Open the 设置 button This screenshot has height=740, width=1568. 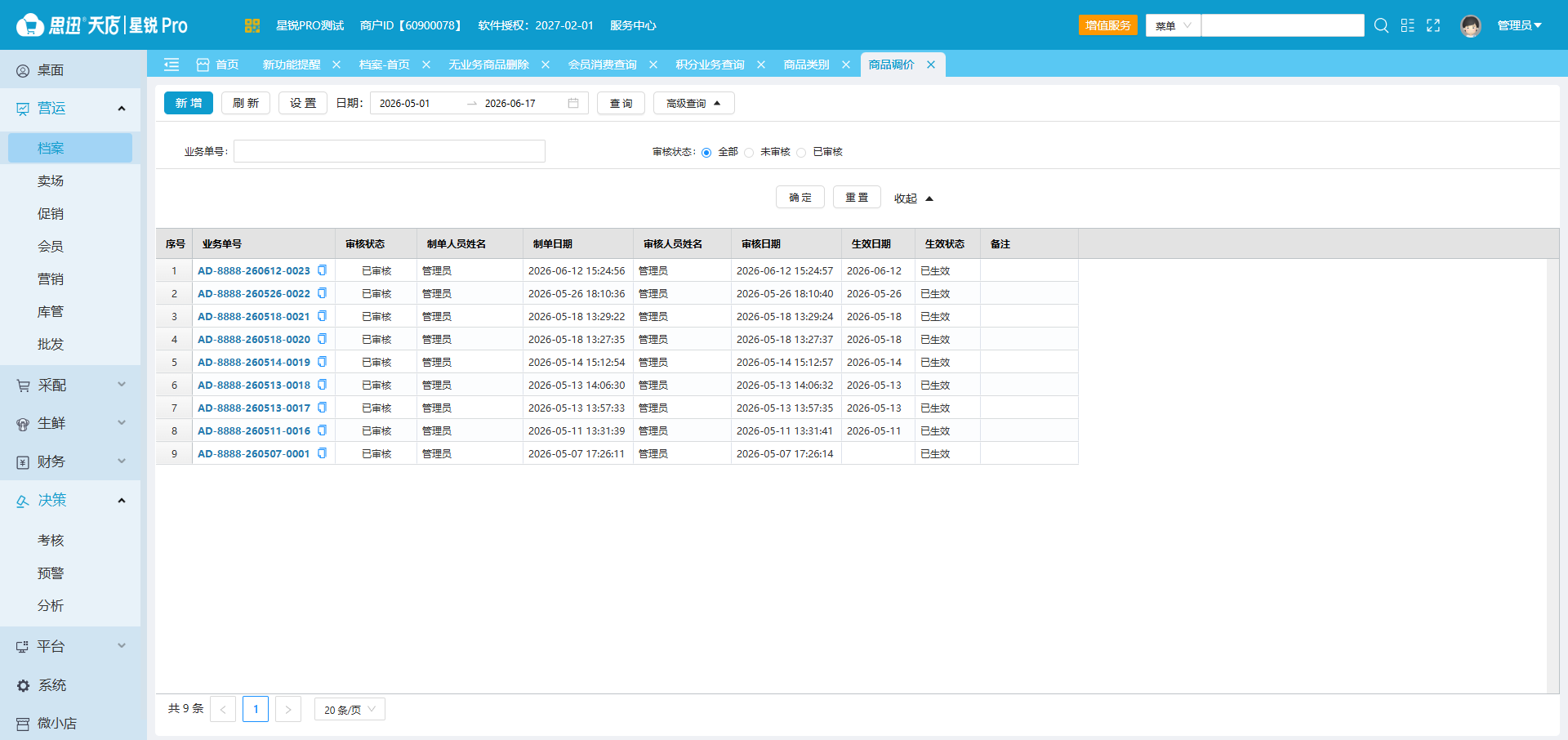pyautogui.click(x=303, y=103)
